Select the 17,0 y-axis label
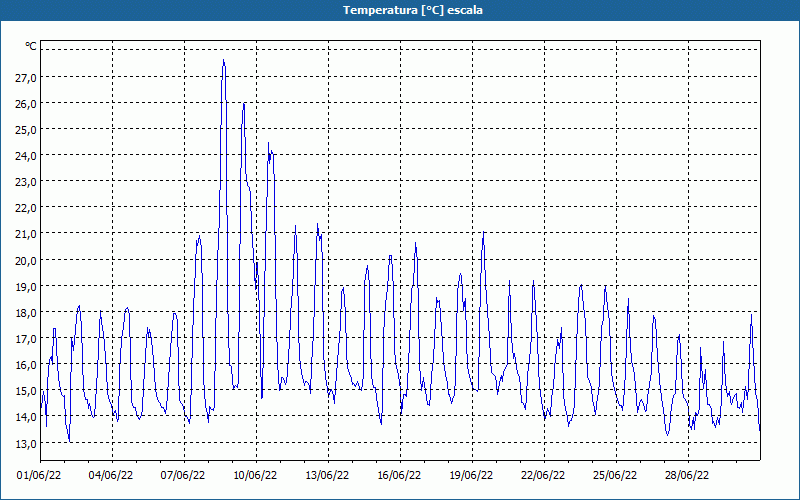Image resolution: width=800 pixels, height=500 pixels. click(26, 338)
